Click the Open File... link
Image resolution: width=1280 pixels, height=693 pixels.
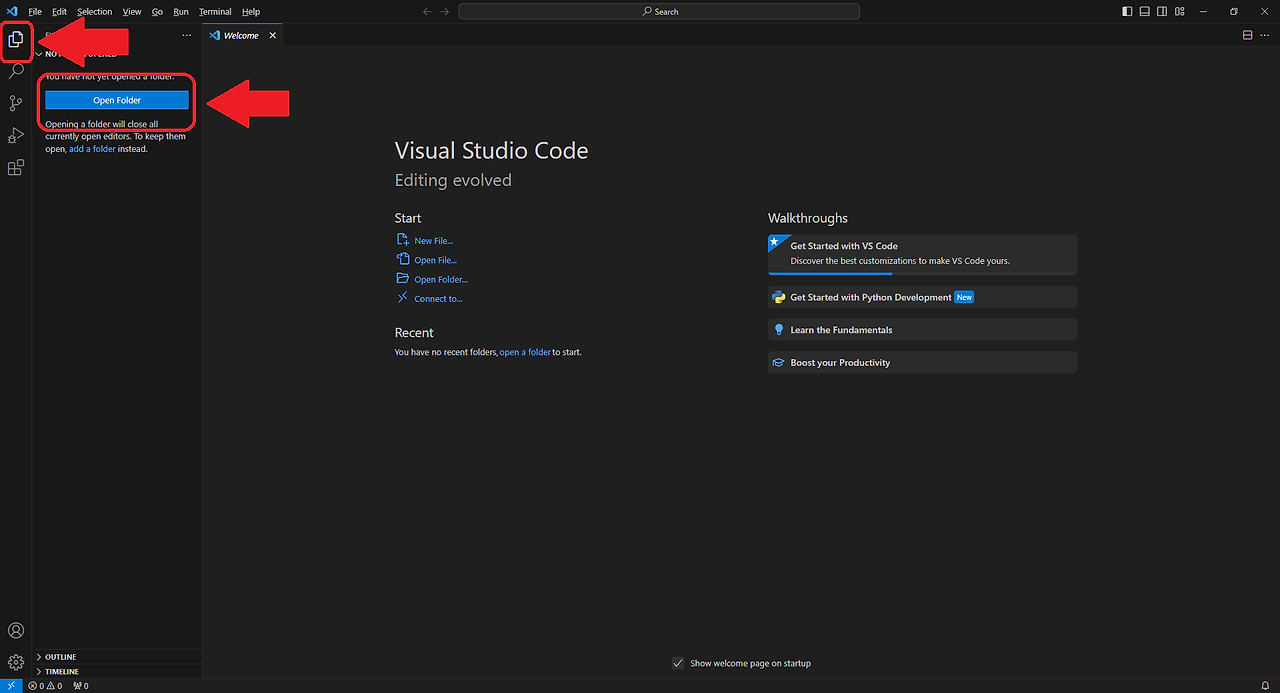[436, 260]
